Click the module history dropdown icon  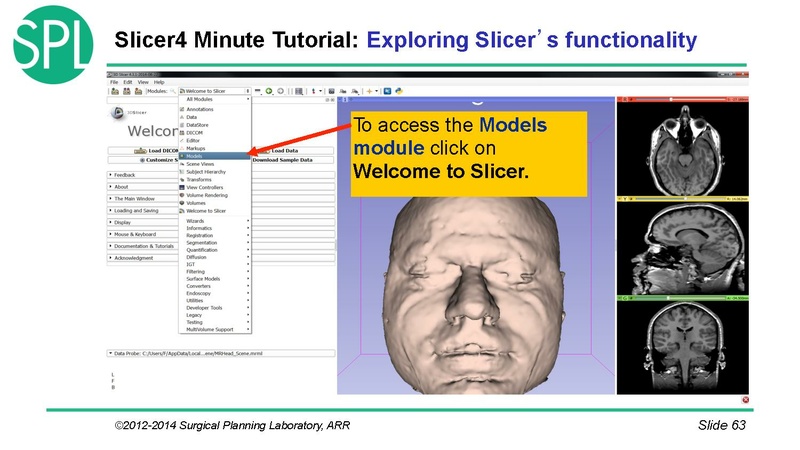click(258, 91)
